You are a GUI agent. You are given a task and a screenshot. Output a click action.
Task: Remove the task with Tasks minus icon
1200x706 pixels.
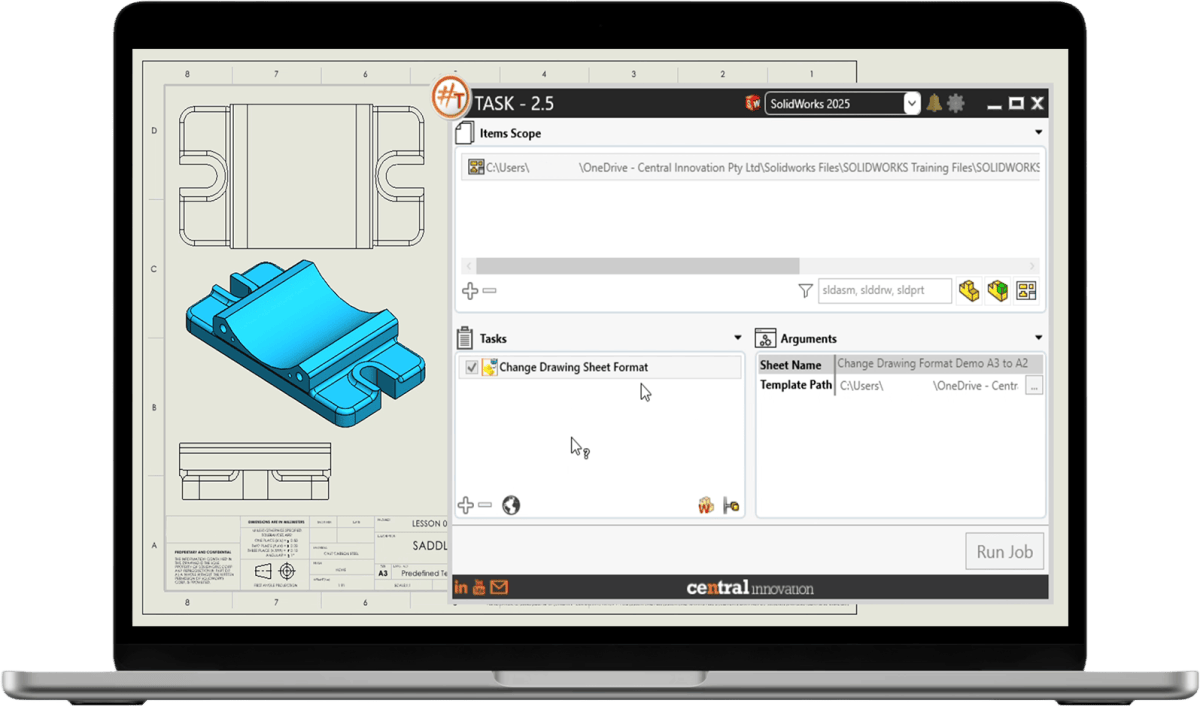point(485,505)
